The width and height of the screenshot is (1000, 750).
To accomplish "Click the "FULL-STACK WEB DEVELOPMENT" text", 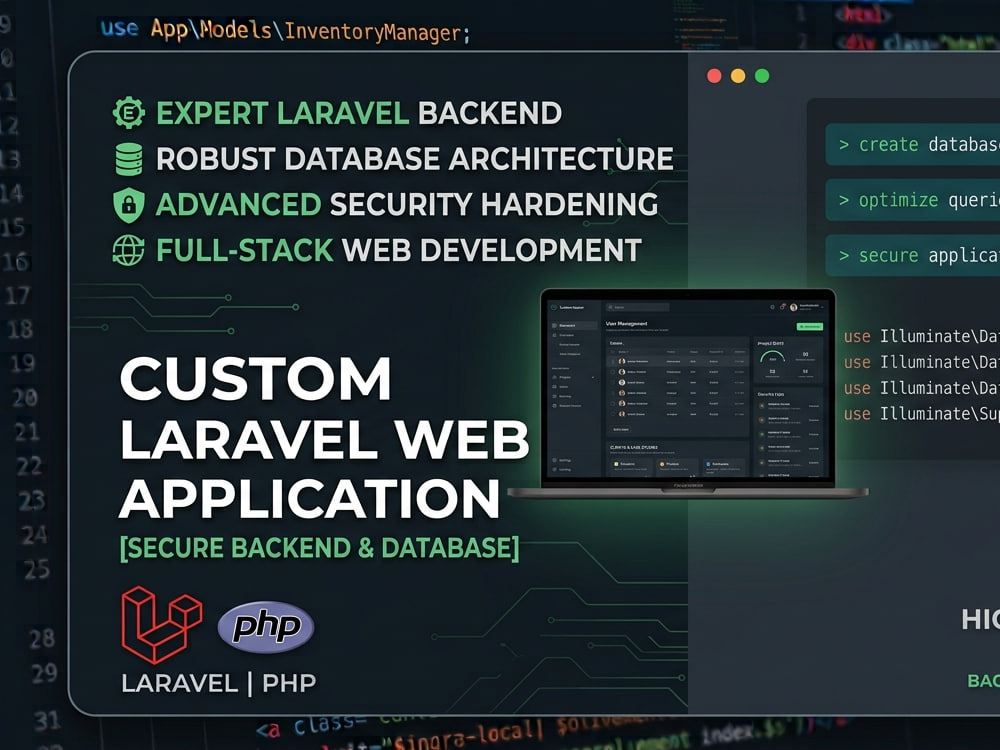I will point(399,251).
